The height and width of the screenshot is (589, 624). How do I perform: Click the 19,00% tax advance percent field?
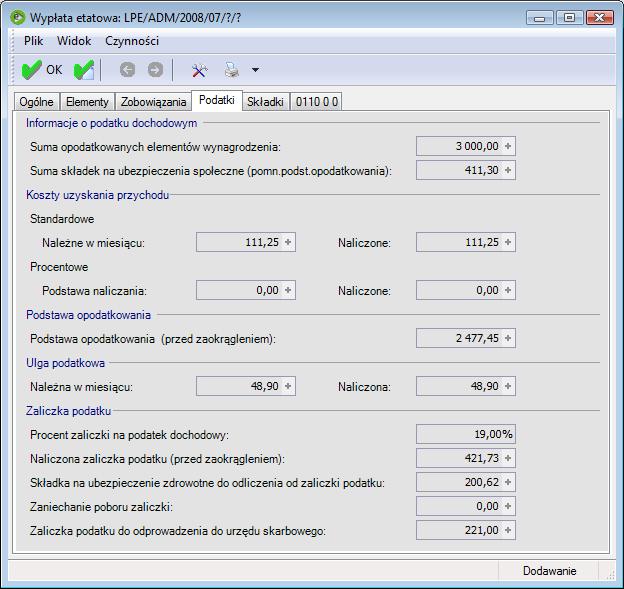pyautogui.click(x=466, y=434)
